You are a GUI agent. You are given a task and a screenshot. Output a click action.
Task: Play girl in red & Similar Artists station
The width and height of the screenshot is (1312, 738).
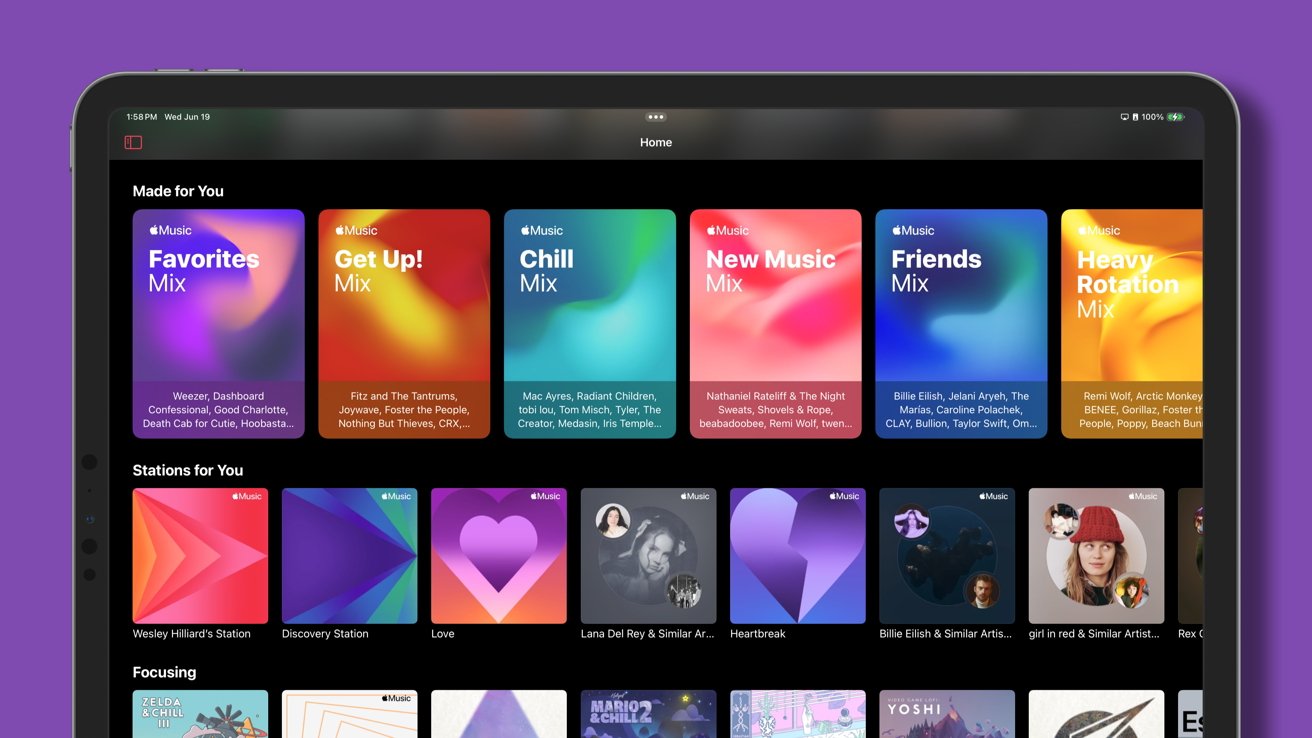(x=1096, y=556)
